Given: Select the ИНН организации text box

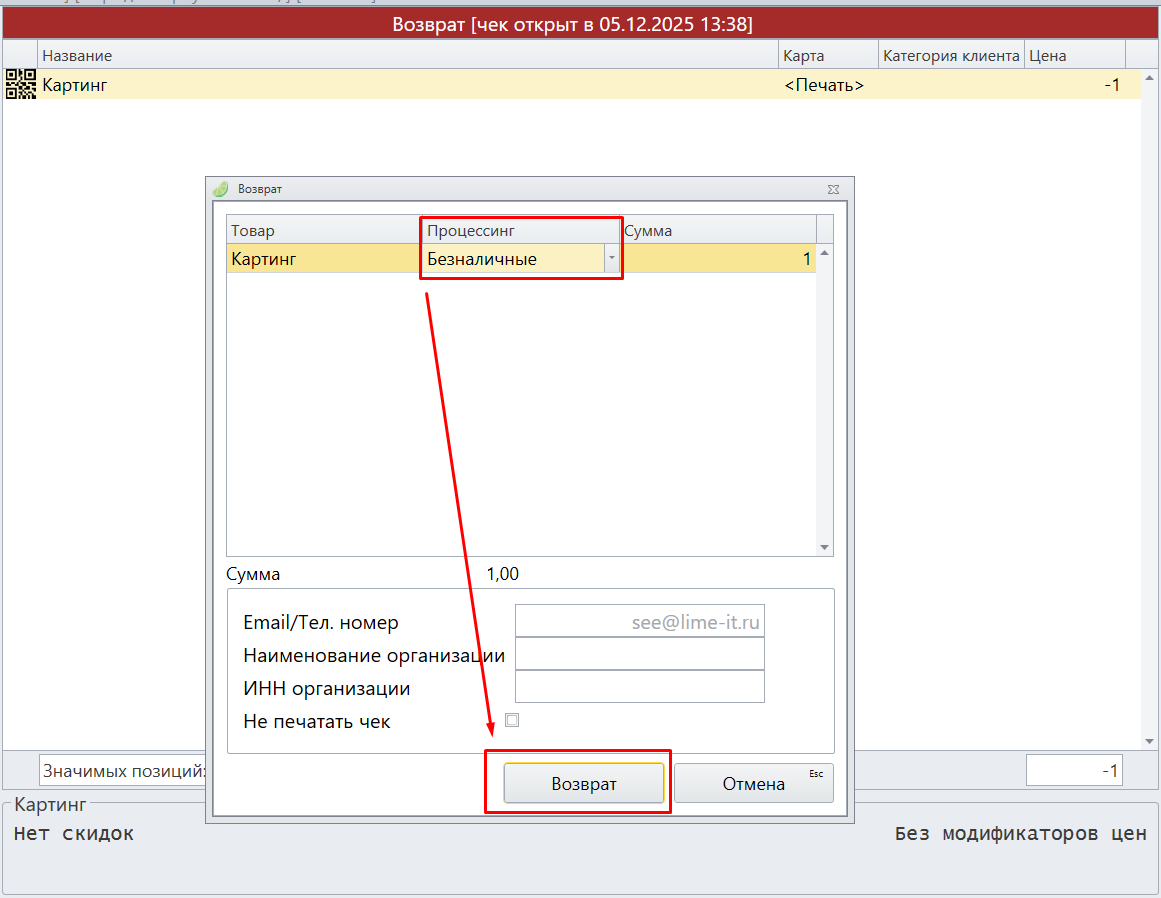Looking at the screenshot, I should pyautogui.click(x=639, y=688).
